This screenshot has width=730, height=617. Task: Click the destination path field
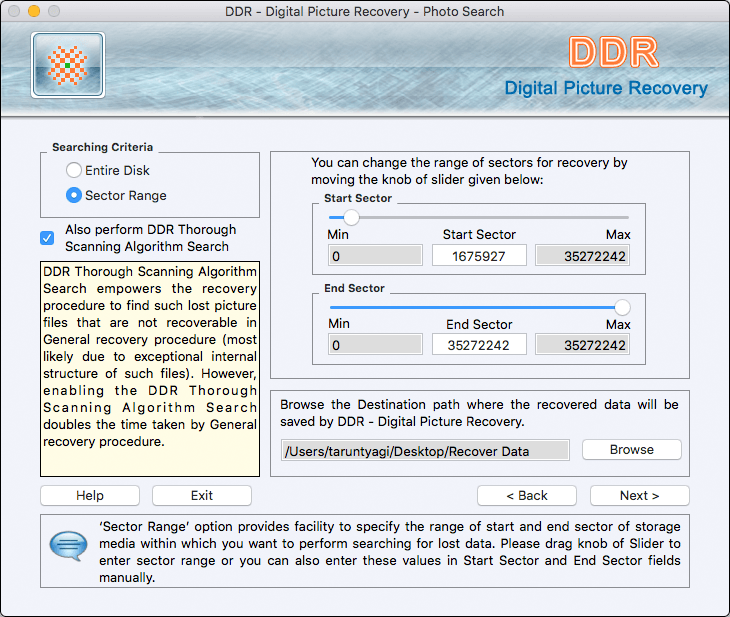point(425,451)
